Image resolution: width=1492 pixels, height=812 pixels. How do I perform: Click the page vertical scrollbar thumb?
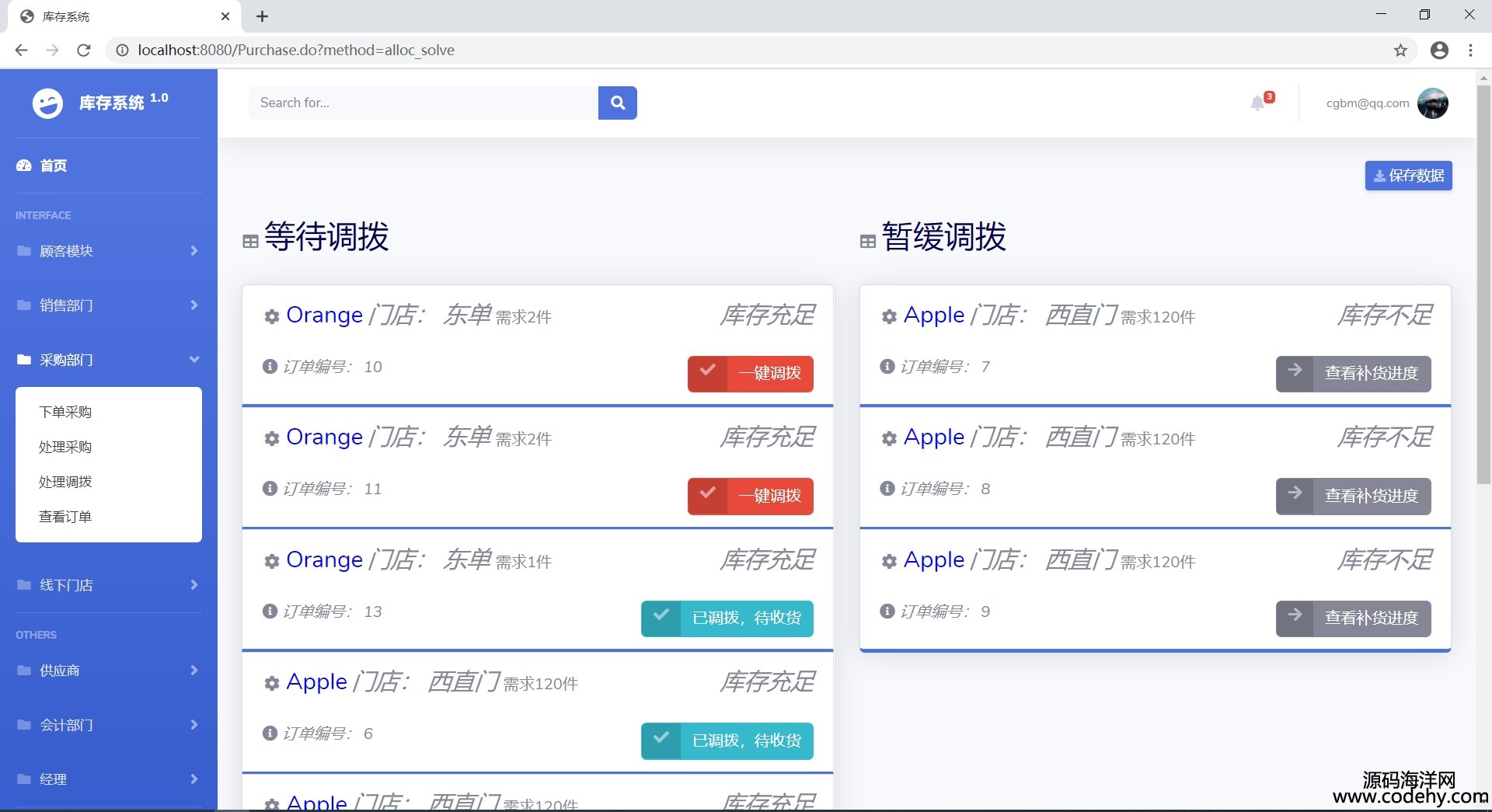(1483, 284)
